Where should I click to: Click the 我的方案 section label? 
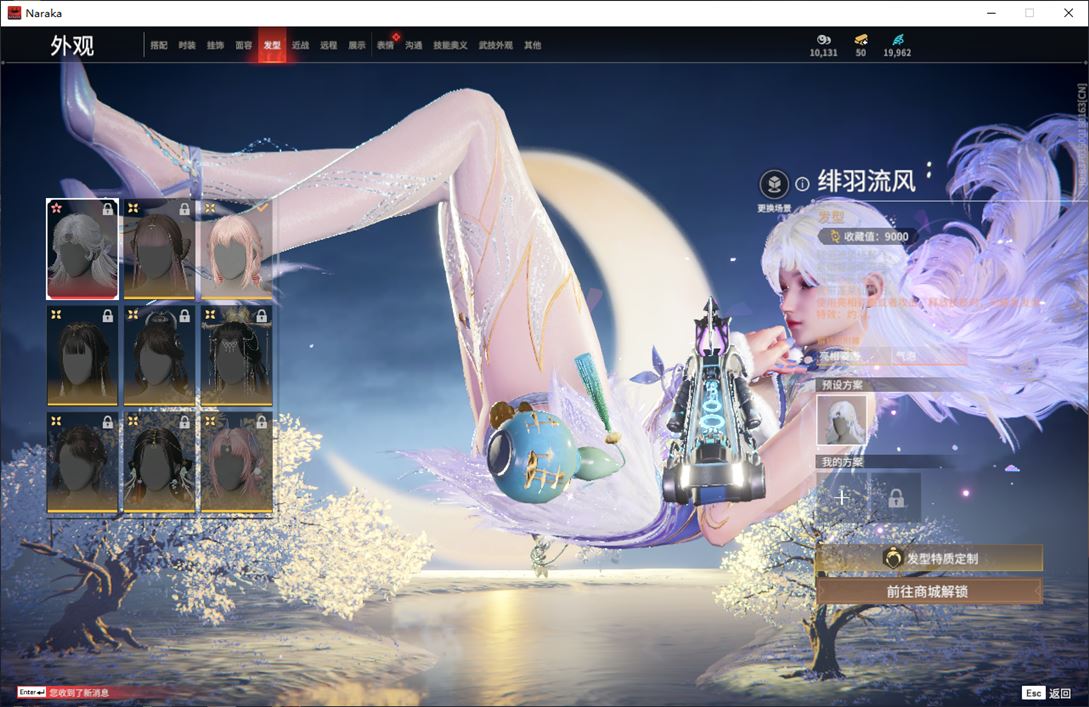842,462
